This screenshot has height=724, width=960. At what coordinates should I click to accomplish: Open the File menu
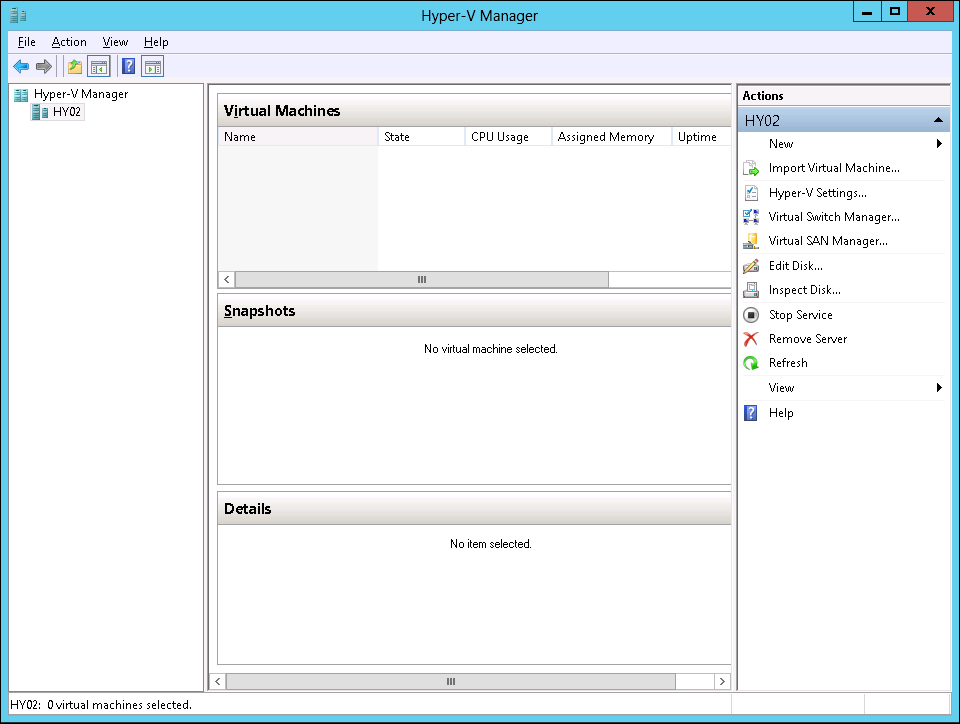[26, 42]
